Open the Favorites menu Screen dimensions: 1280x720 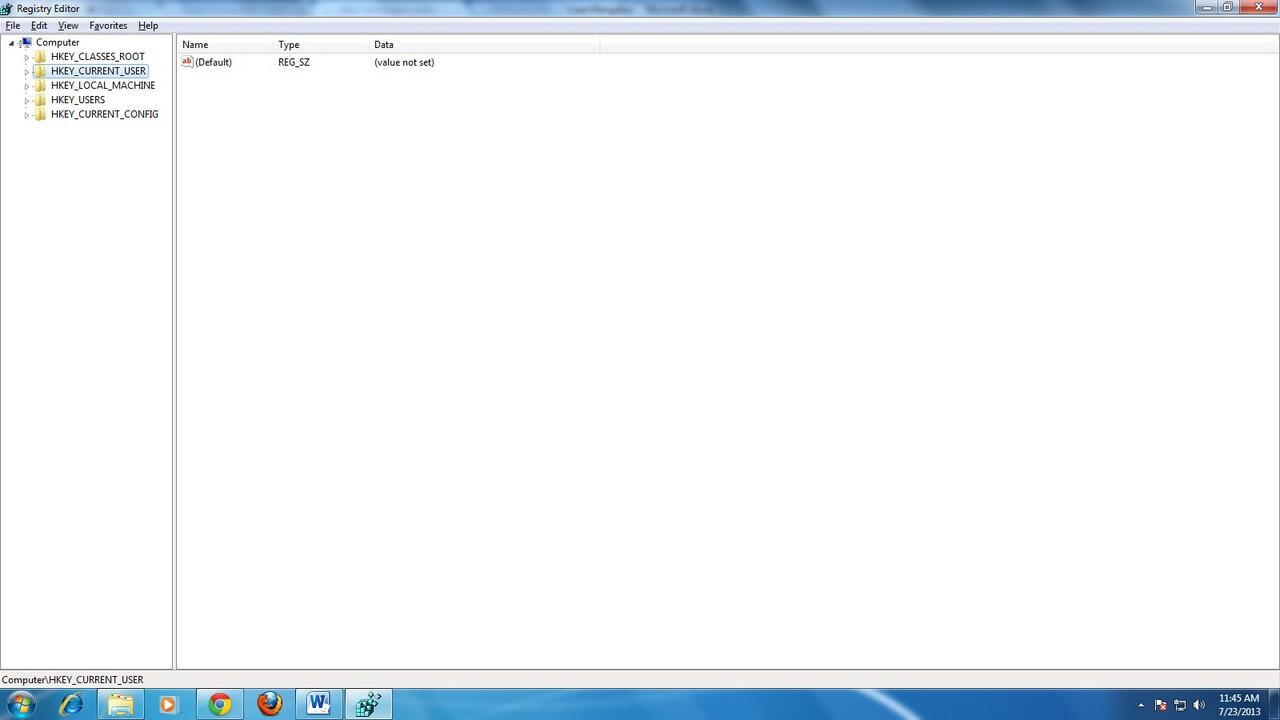pos(108,26)
